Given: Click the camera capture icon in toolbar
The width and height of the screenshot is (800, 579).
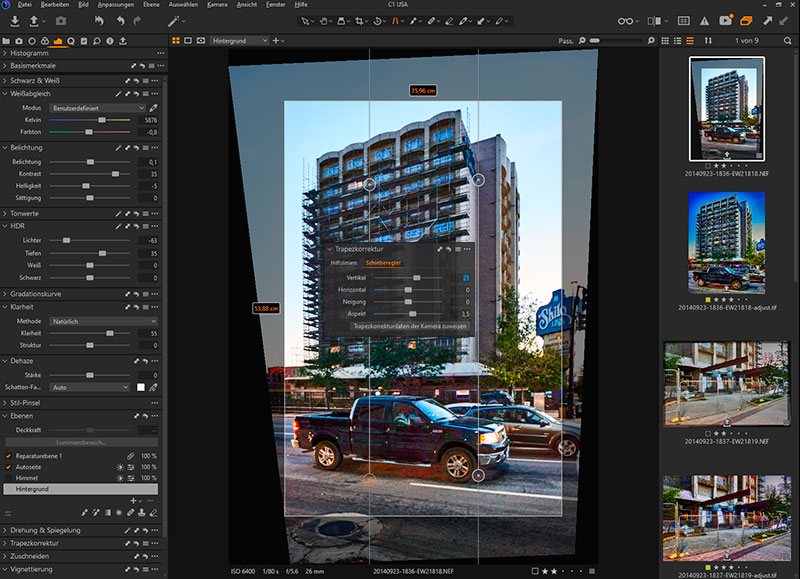Looking at the screenshot, I should (61, 21).
